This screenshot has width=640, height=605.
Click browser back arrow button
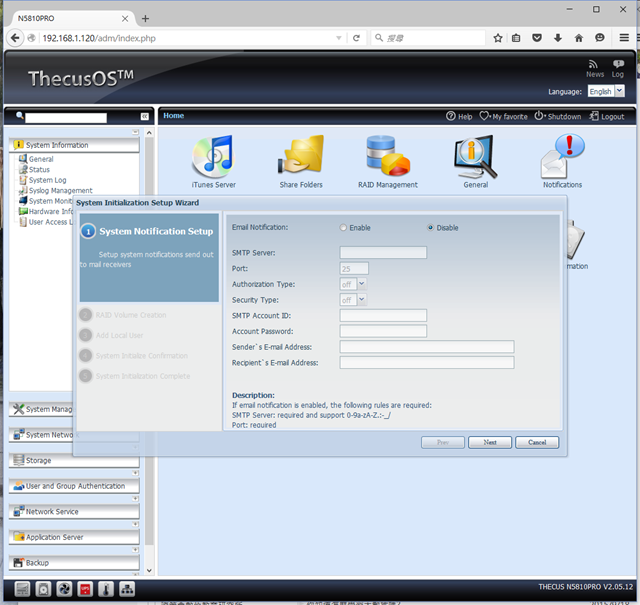[x=15, y=38]
